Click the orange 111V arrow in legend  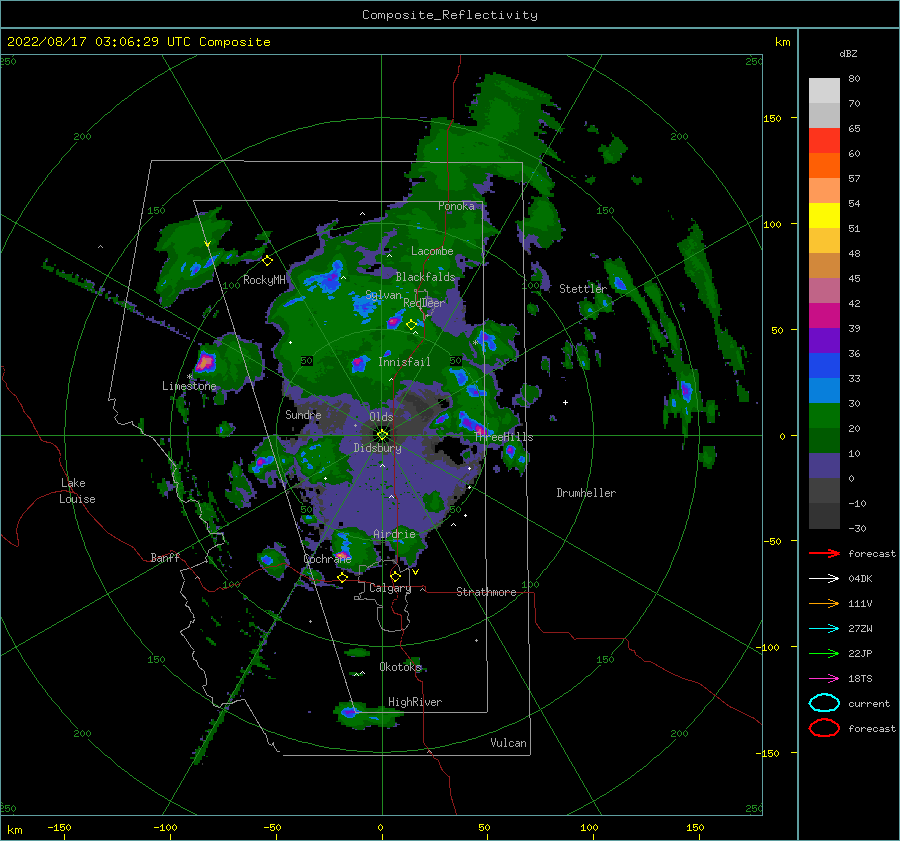click(824, 603)
